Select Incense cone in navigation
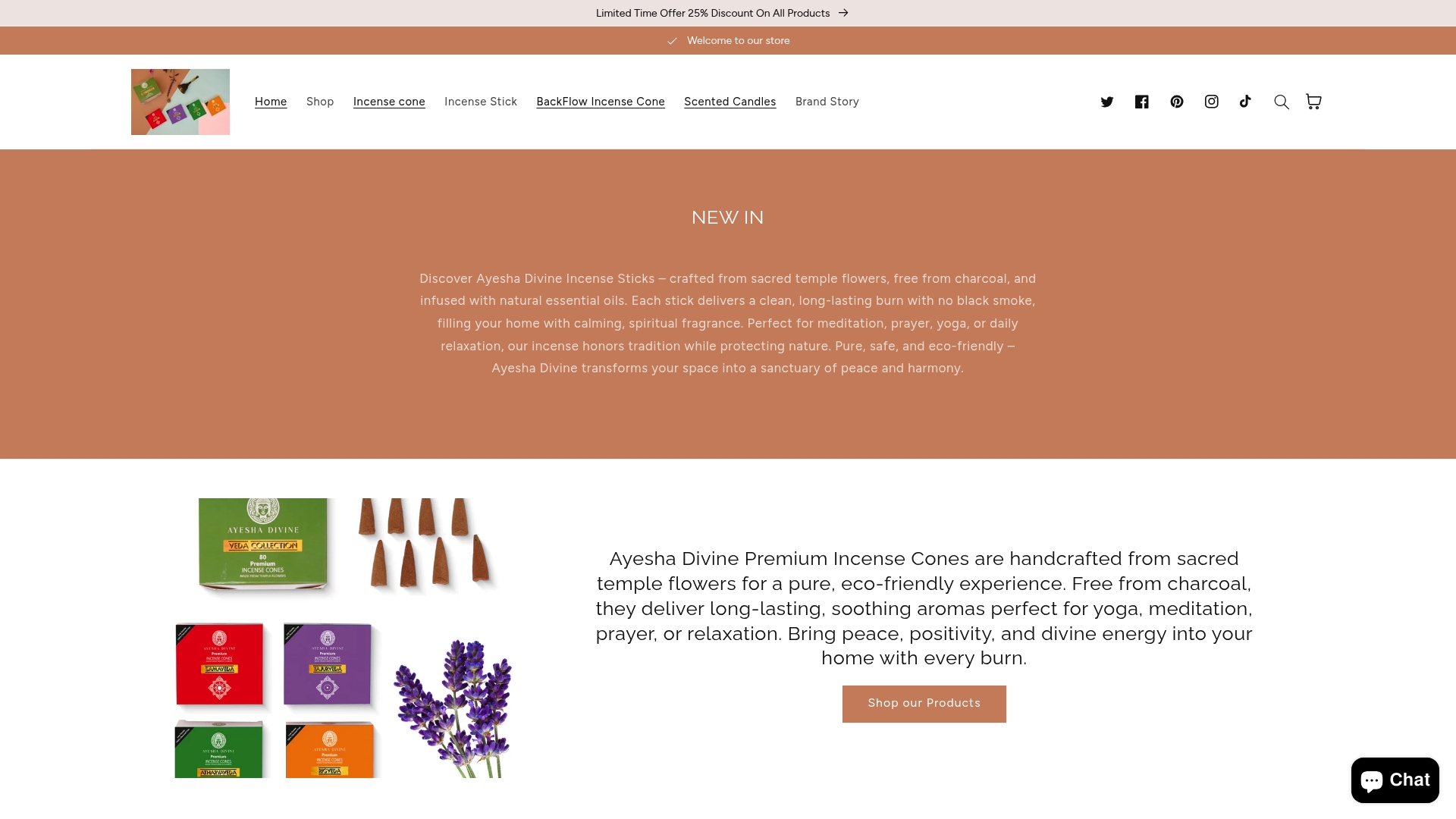This screenshot has width=1456, height=819. (x=389, y=102)
